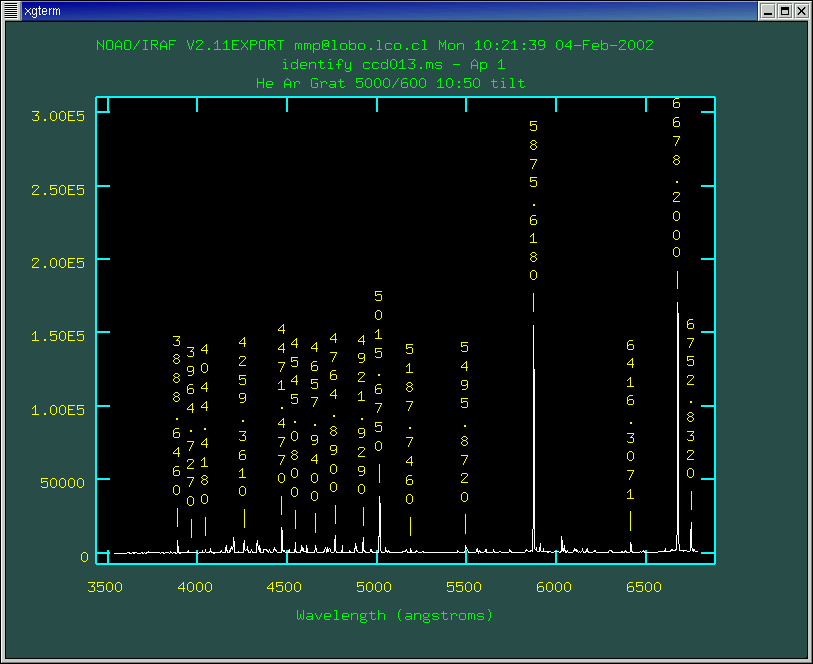Click the 2.50E5 y-axis value

pos(58,190)
